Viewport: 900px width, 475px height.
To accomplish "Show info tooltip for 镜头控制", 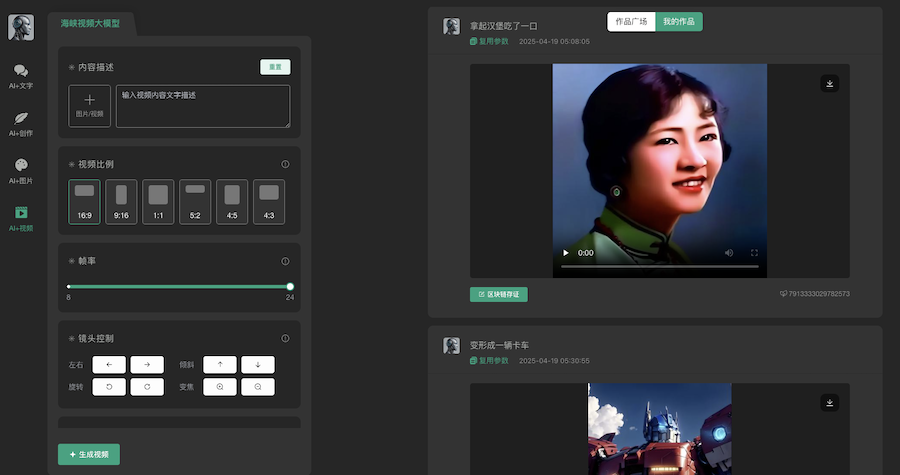I will (x=285, y=338).
